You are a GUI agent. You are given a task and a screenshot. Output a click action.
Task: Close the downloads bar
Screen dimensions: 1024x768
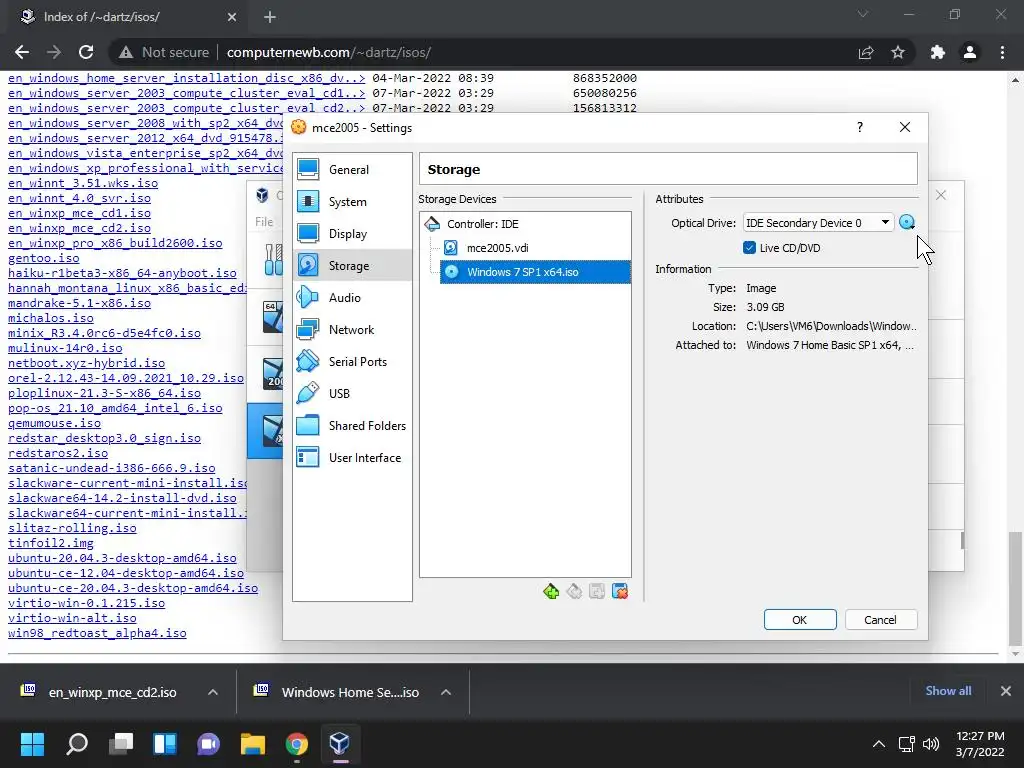pos(1006,691)
